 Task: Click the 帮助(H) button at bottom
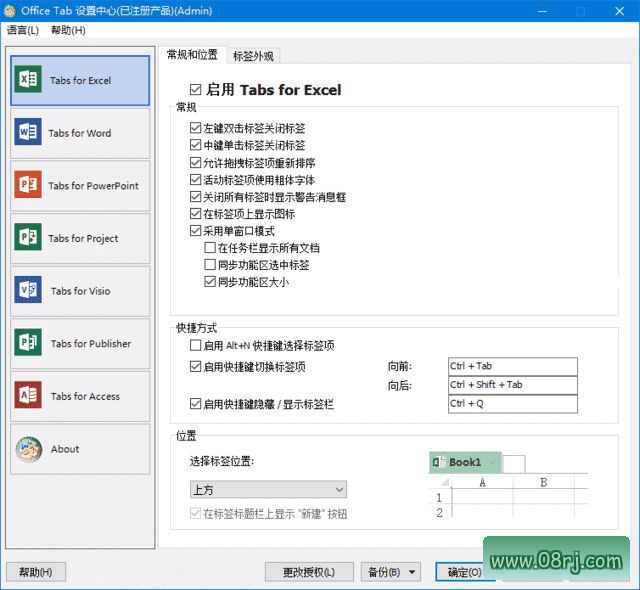[x=36, y=572]
